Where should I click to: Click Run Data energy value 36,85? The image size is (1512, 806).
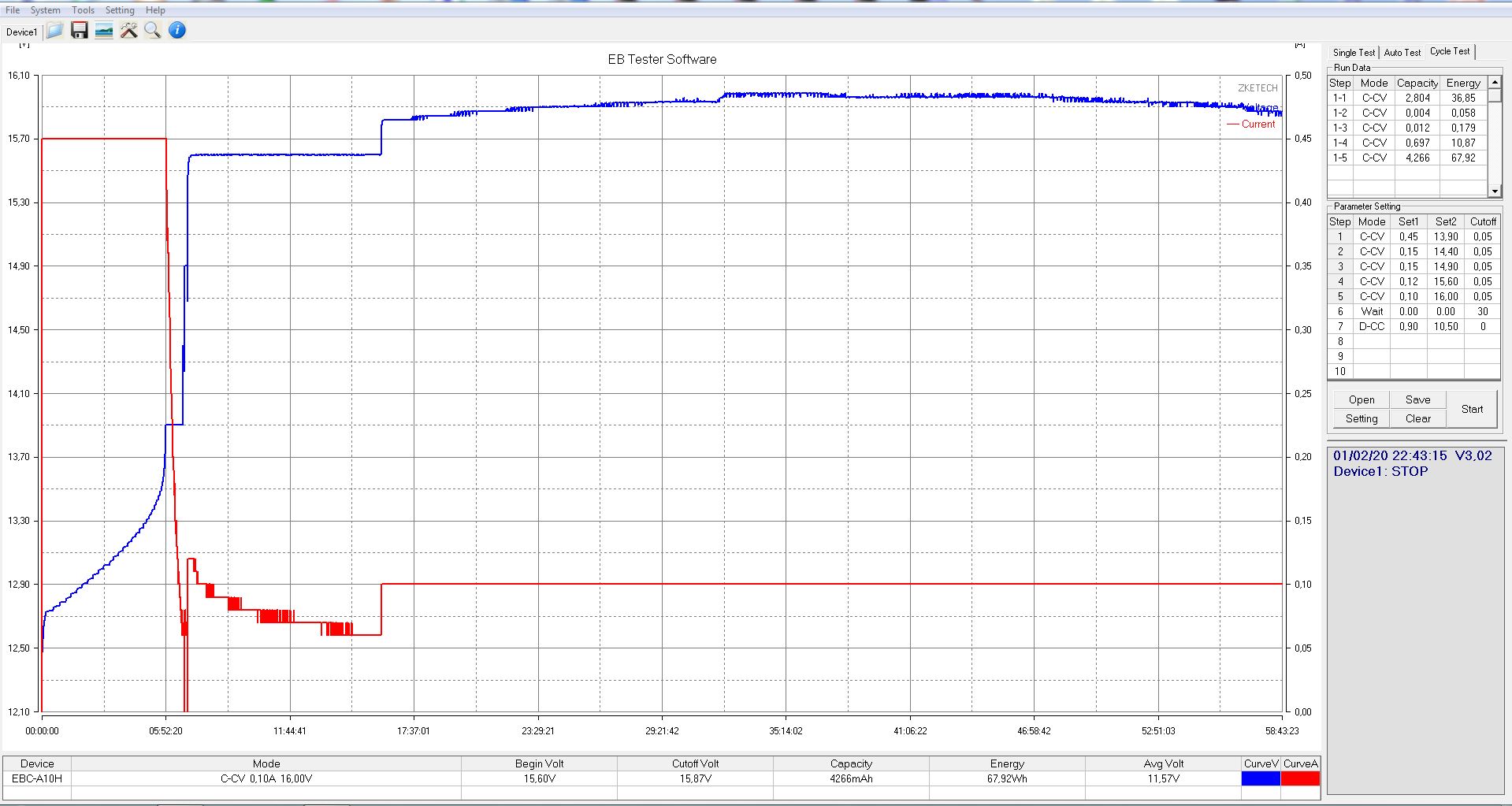[x=1463, y=98]
